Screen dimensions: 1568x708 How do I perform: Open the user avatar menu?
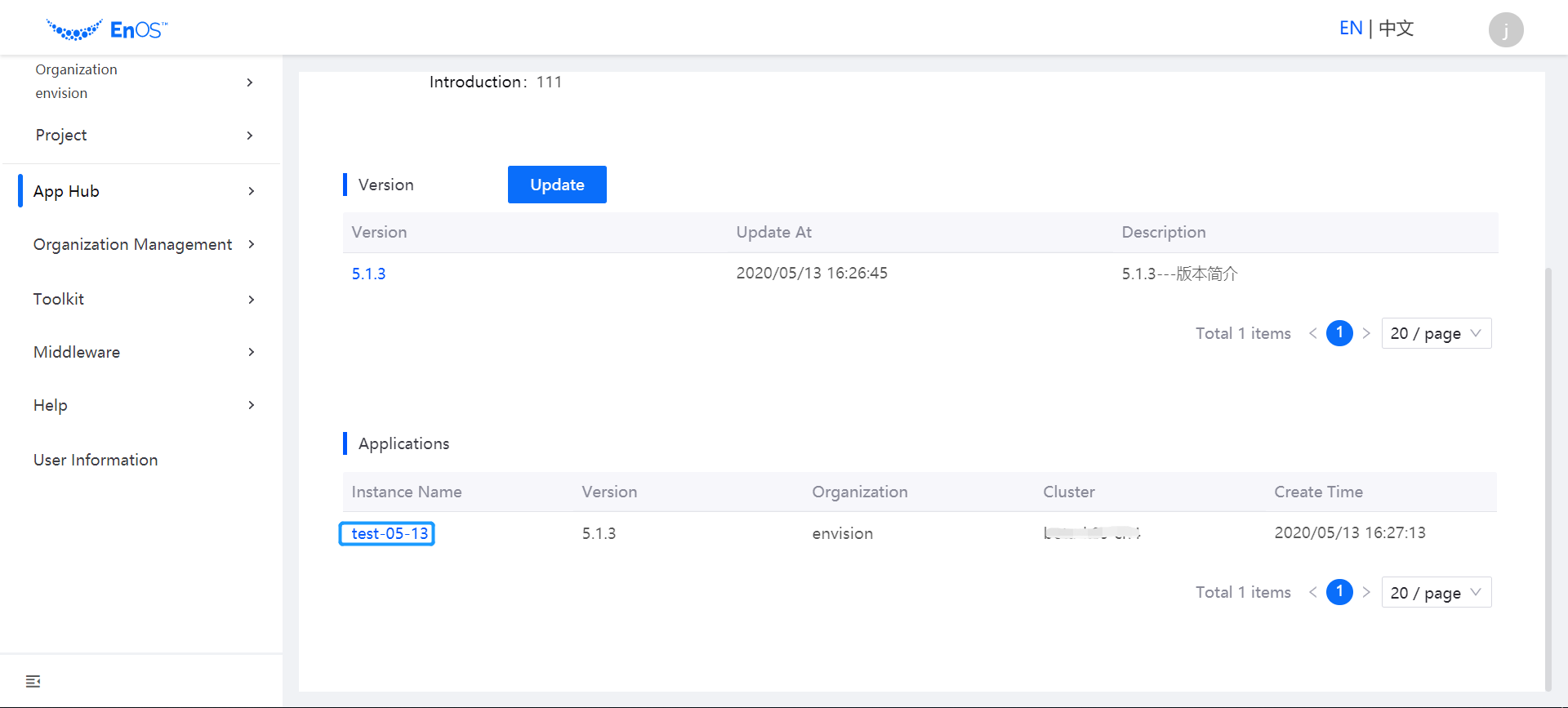pyautogui.click(x=1505, y=30)
